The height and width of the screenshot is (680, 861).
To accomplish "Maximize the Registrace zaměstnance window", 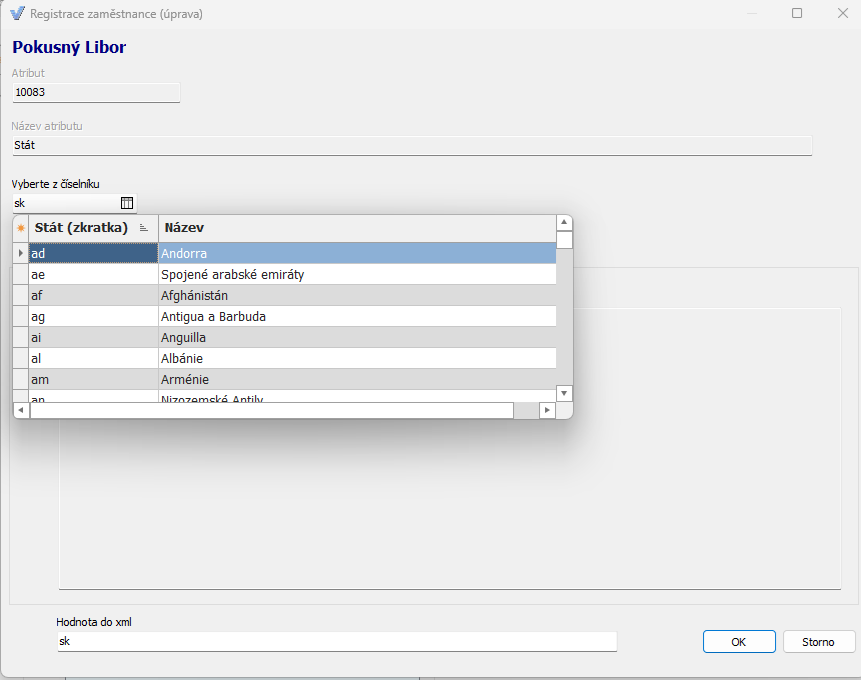I will (x=797, y=14).
